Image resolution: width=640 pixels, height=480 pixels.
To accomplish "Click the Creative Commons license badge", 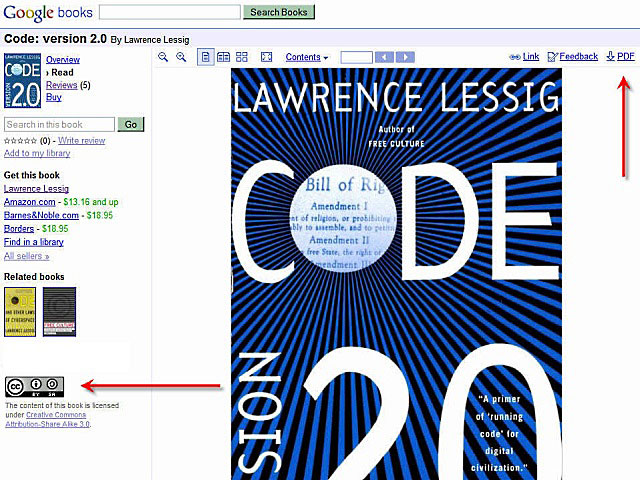I will point(35,386).
